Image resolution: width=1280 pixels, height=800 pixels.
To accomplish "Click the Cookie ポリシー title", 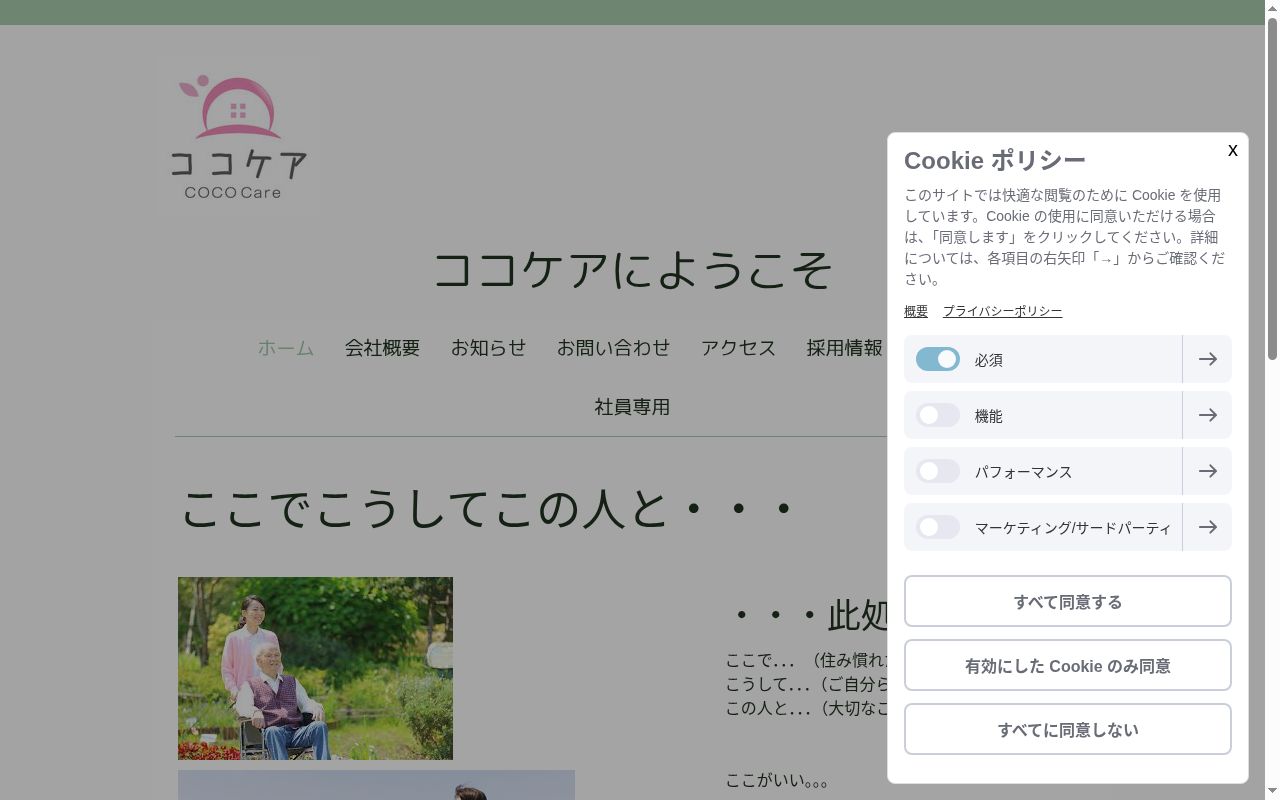I will pyautogui.click(x=995, y=160).
